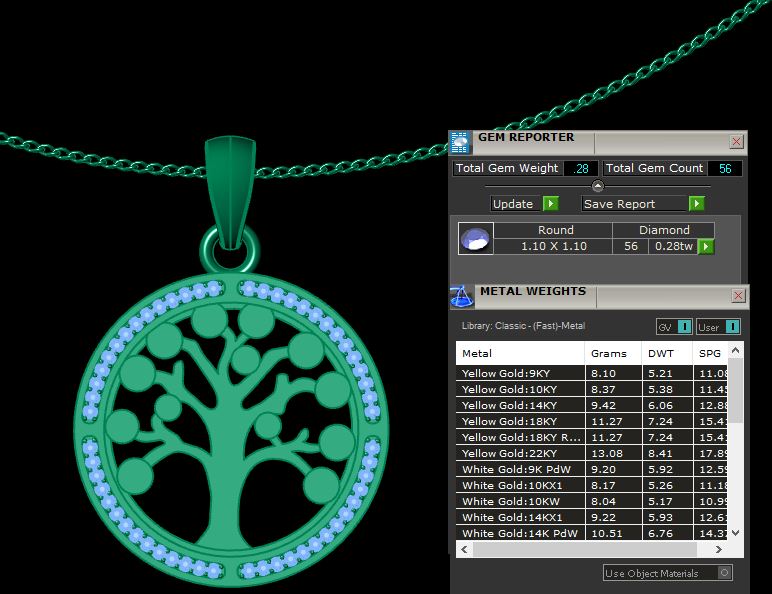Select the White Gold:14KX1 row
The width and height of the screenshot is (772, 594).
592,517
